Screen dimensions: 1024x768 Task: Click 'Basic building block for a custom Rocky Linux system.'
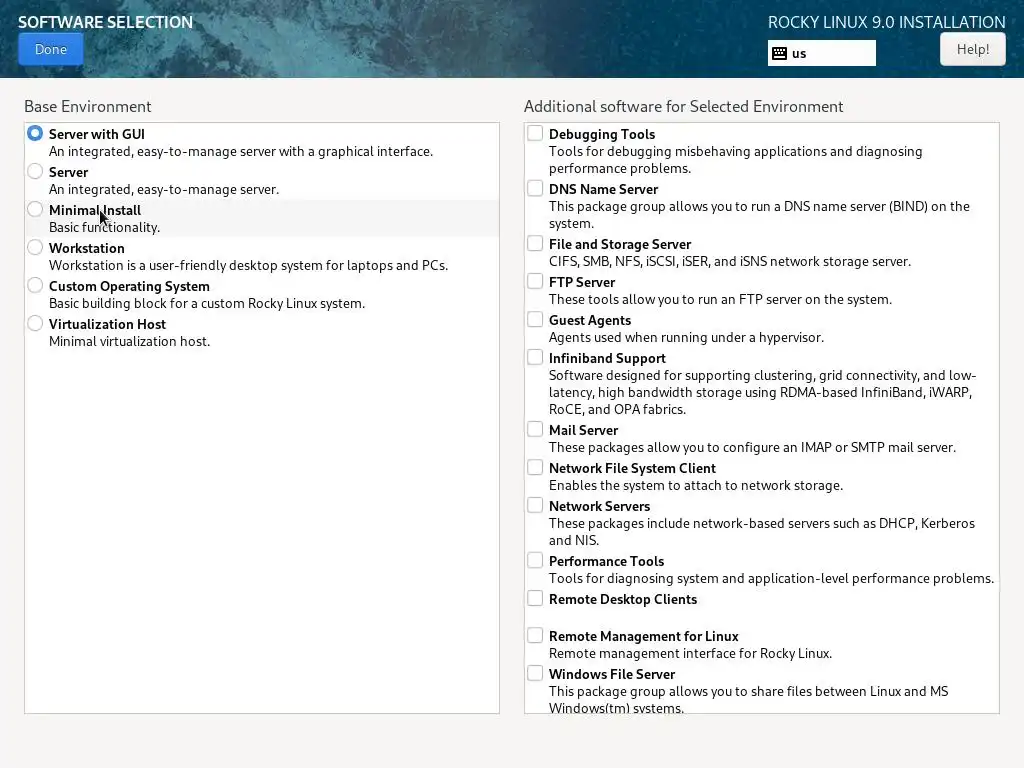tap(207, 303)
